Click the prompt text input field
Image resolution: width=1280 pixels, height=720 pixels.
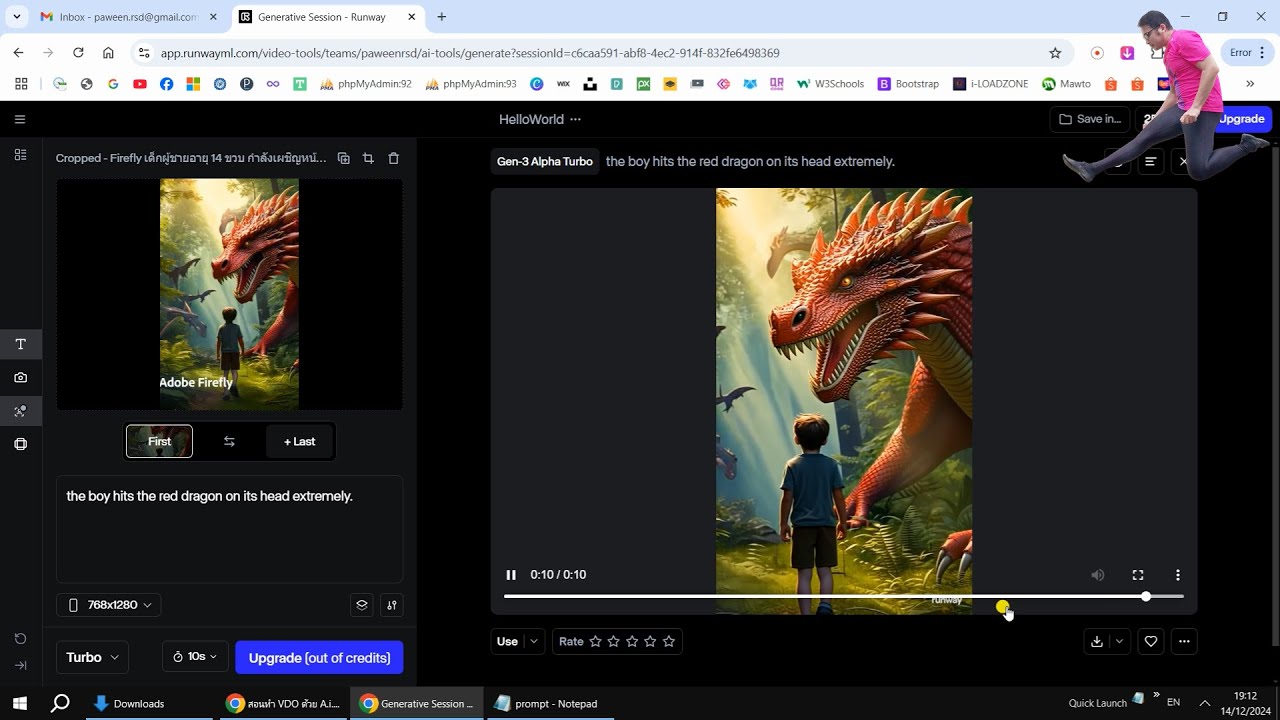(x=229, y=529)
